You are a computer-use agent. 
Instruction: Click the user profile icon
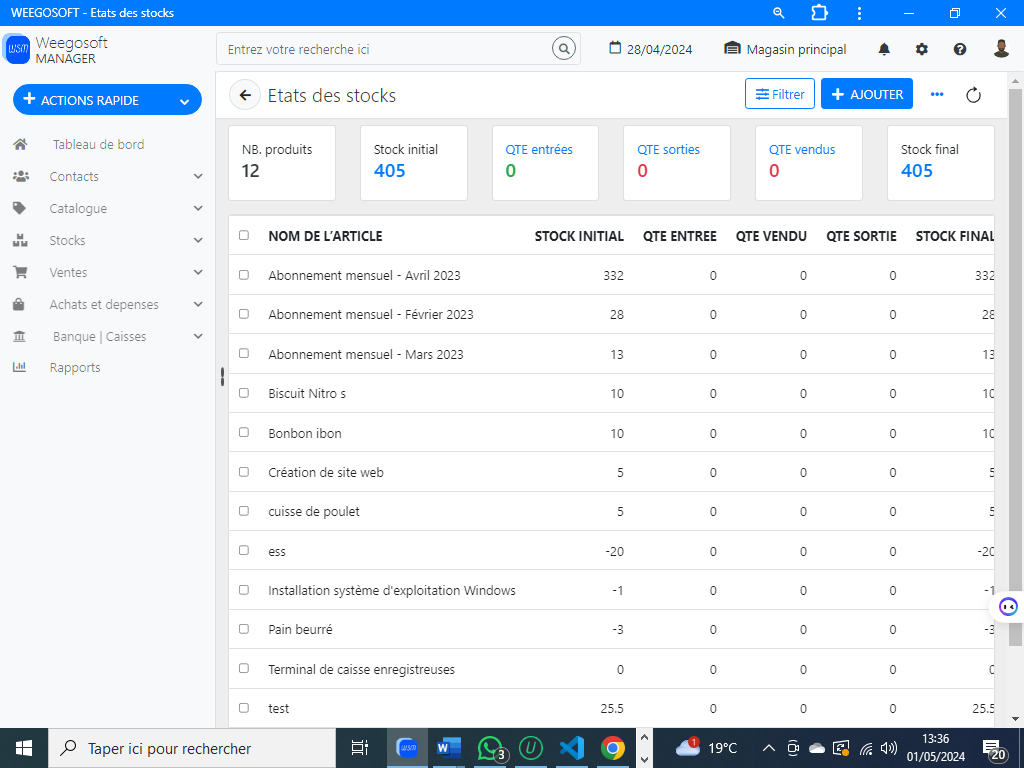click(x=999, y=48)
